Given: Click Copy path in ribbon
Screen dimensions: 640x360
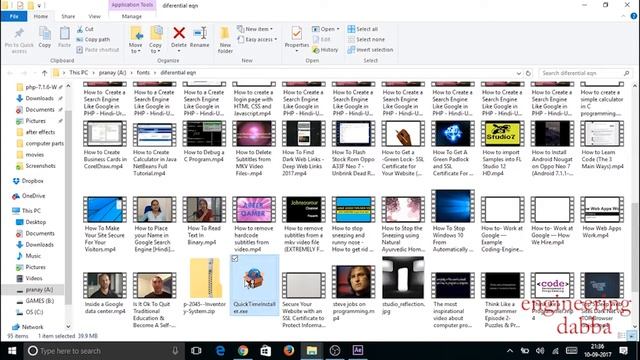Looking at the screenshot, I should pyautogui.click(x=93, y=40).
